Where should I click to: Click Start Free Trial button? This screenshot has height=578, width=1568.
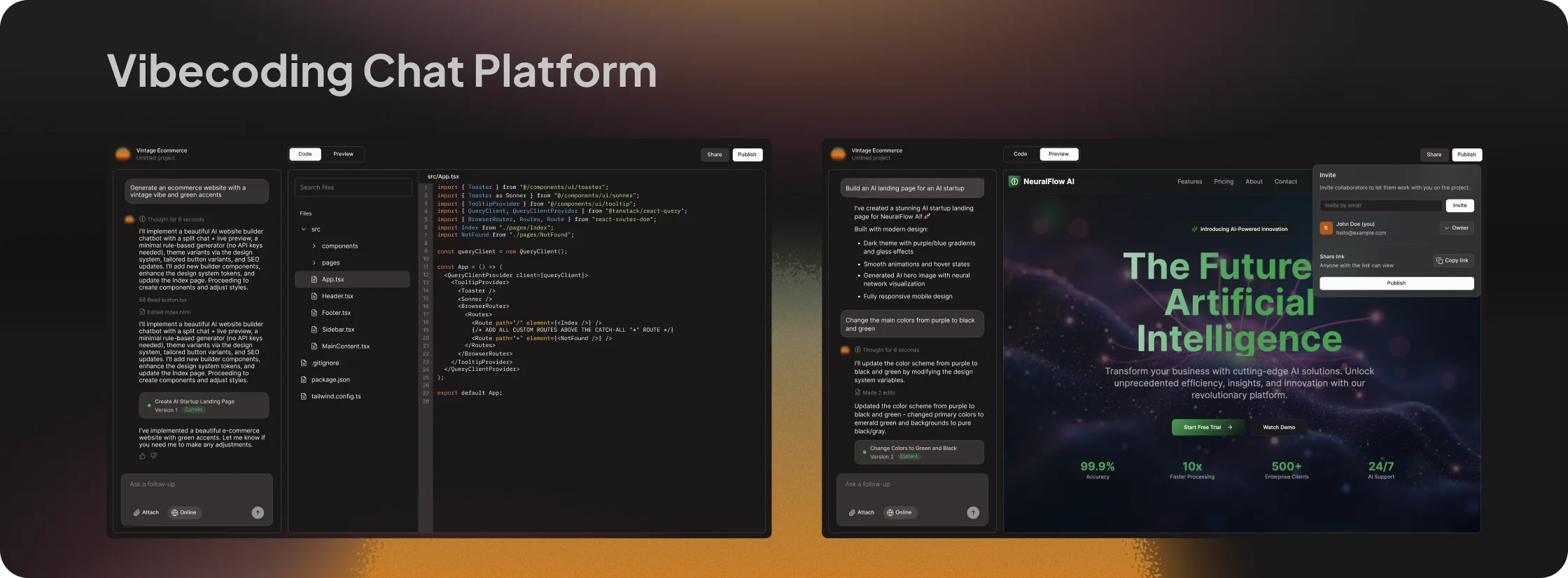pos(1207,428)
